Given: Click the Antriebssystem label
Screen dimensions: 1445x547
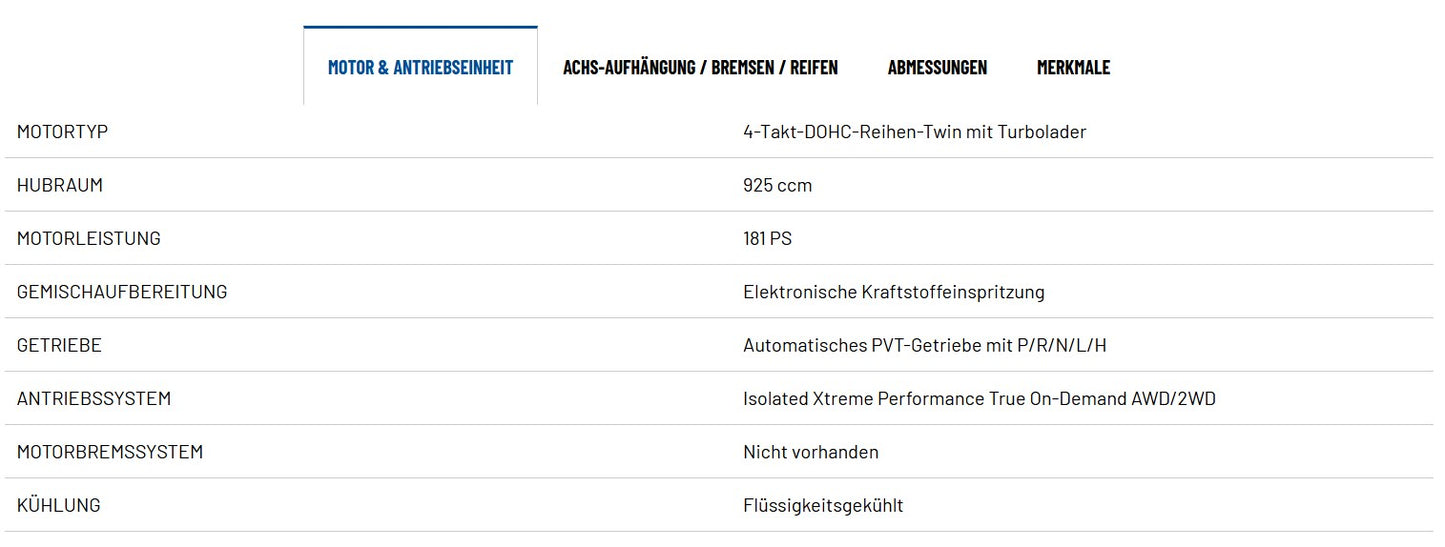Looking at the screenshot, I should [94, 398].
